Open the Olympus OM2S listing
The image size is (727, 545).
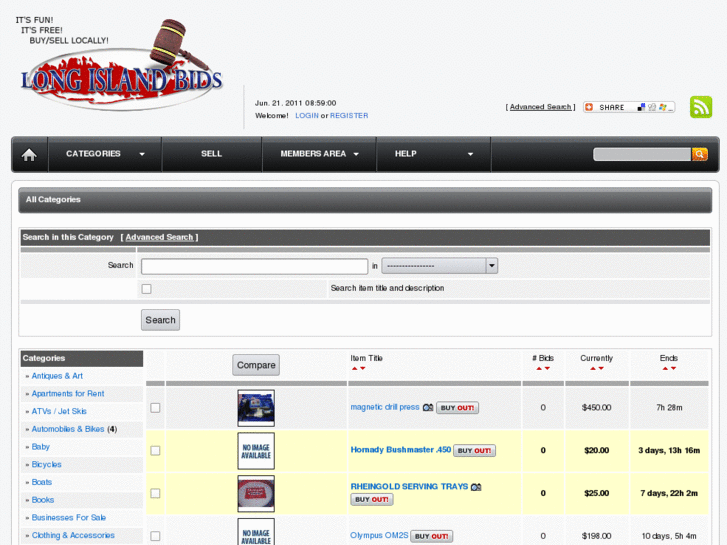tap(379, 536)
